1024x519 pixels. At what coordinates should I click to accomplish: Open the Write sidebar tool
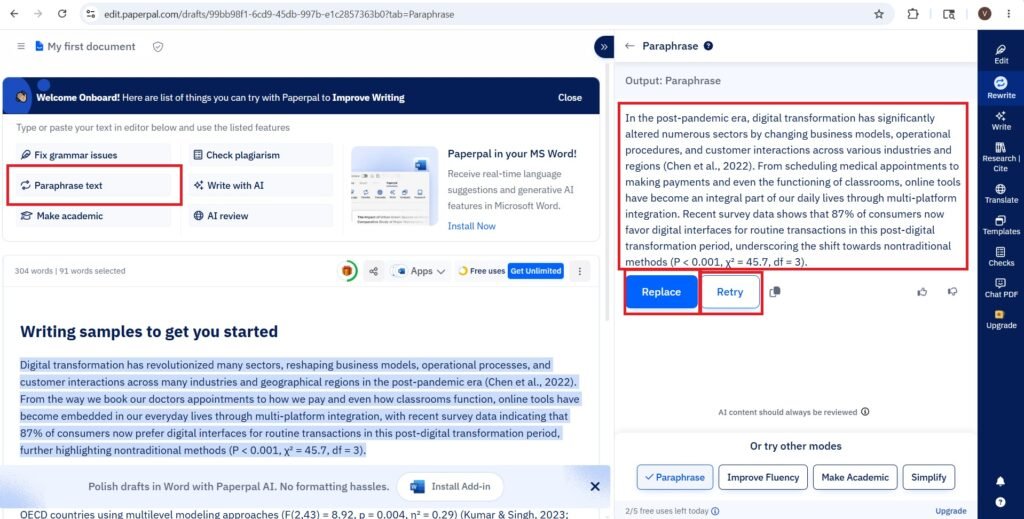click(x=1000, y=120)
